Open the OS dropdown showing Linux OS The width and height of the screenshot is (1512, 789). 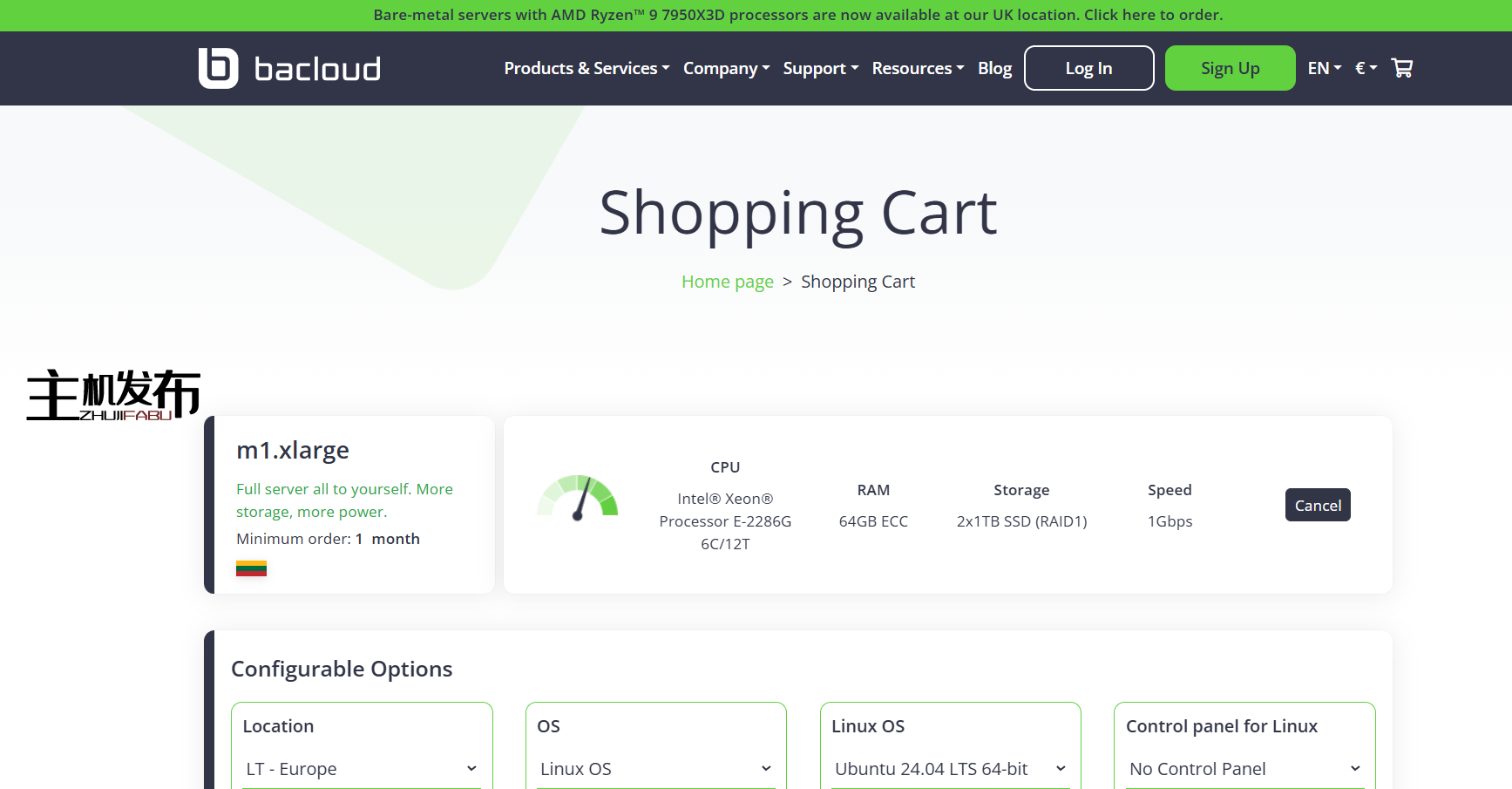click(x=656, y=769)
